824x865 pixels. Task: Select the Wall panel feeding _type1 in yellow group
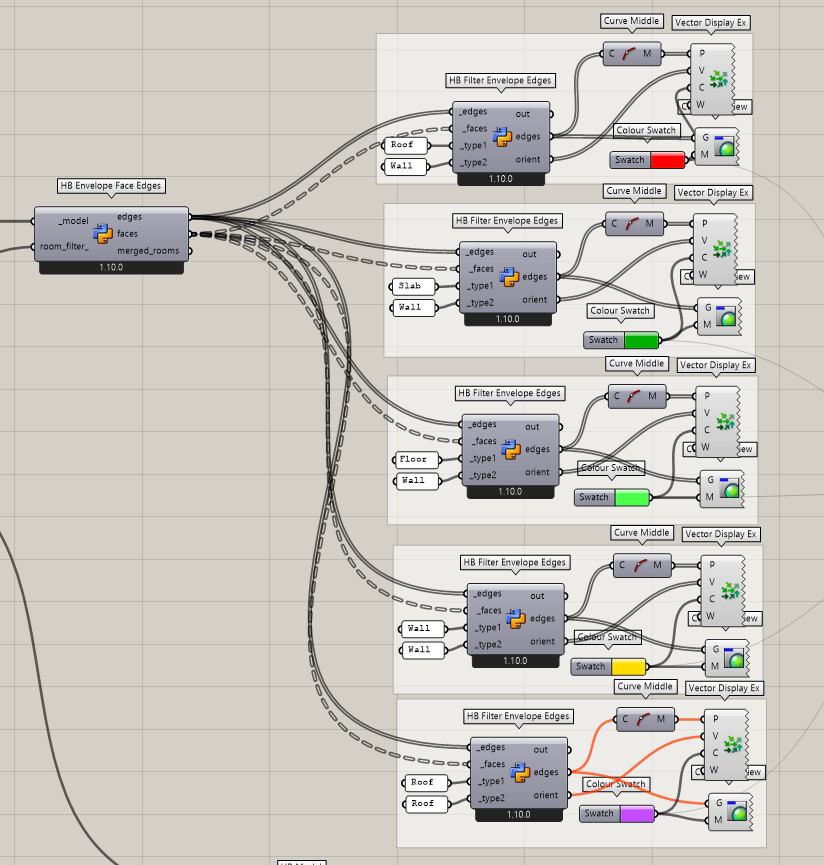[422, 628]
